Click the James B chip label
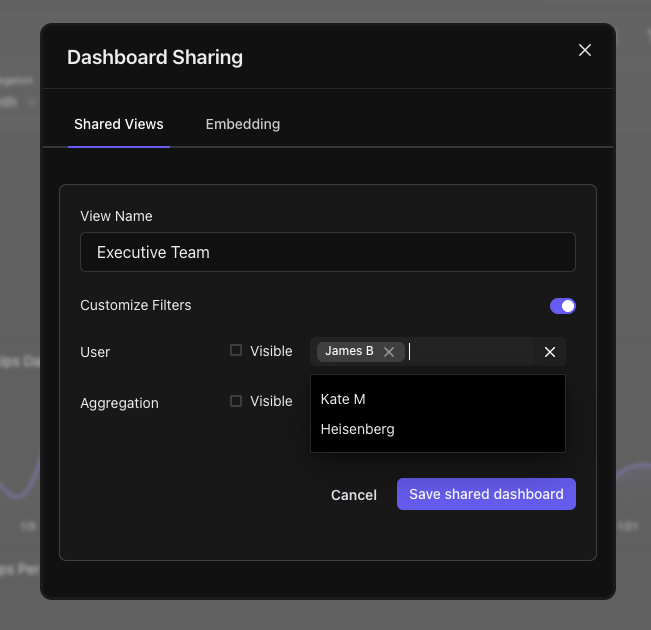Screen dimensions: 651x630 click(x=349, y=351)
